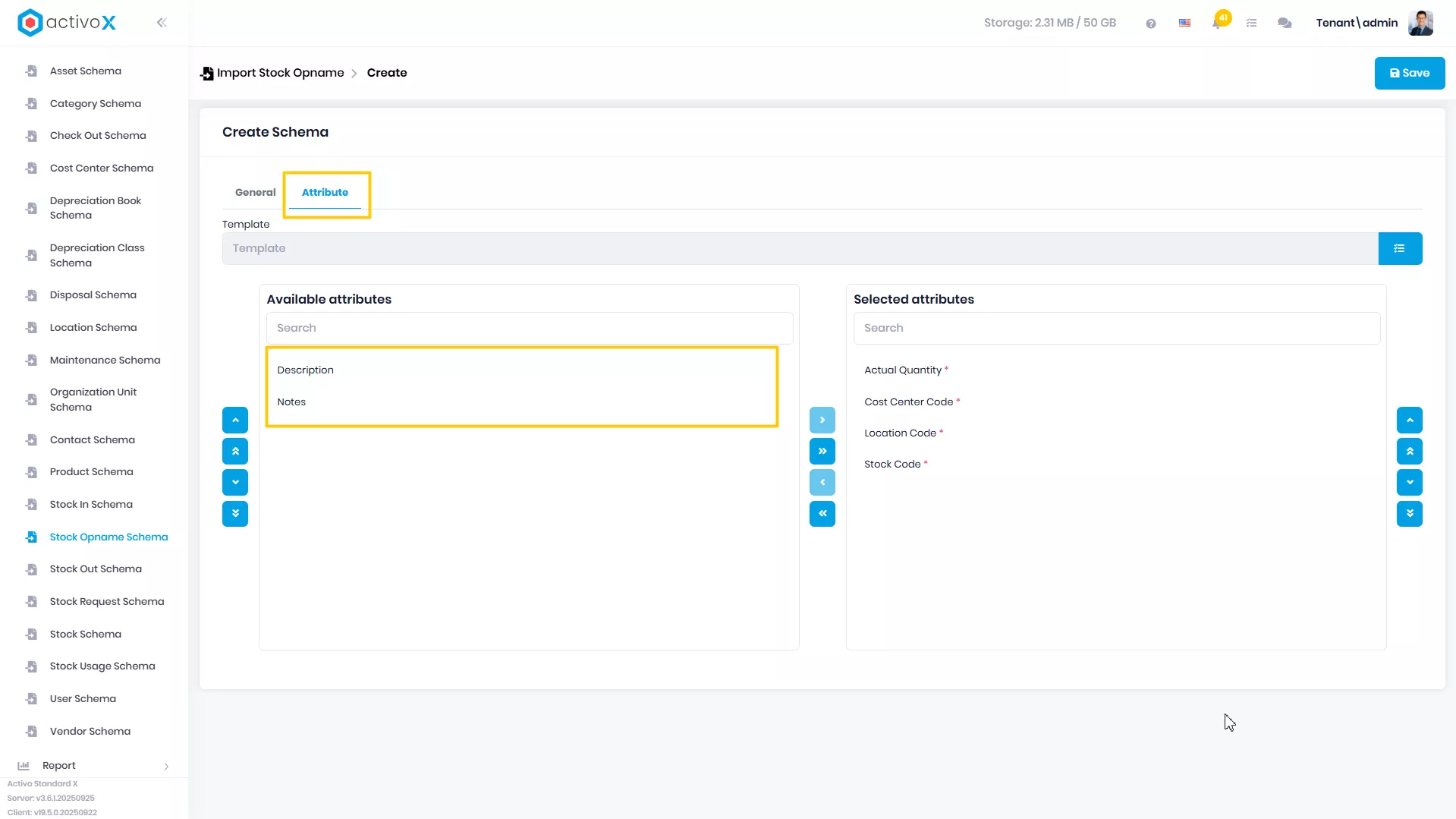
Task: Open Product Schema in sidebar
Action: 92,472
